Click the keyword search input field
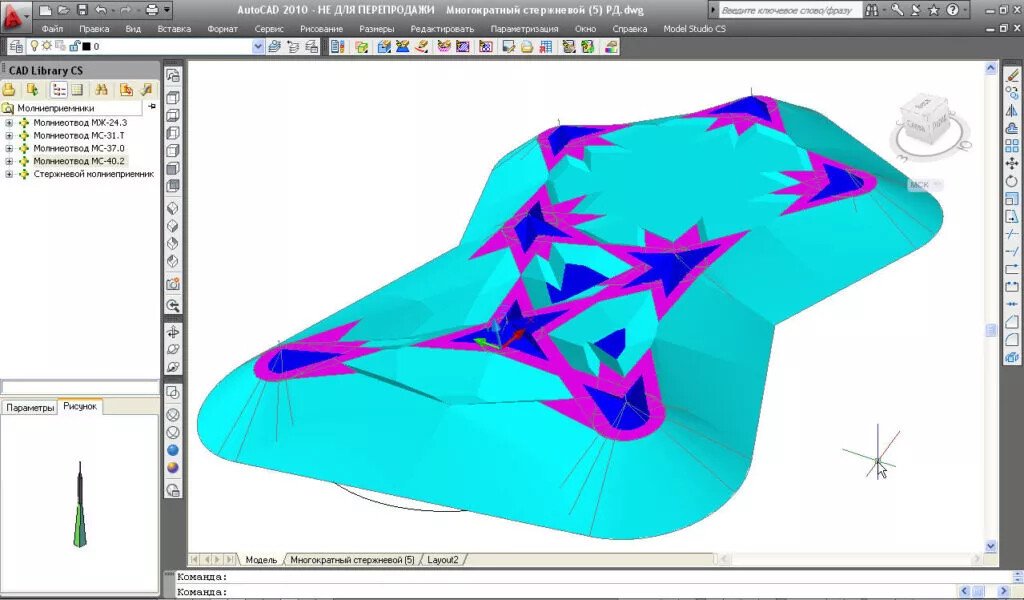Image resolution: width=1024 pixels, height=600 pixels. (x=790, y=10)
